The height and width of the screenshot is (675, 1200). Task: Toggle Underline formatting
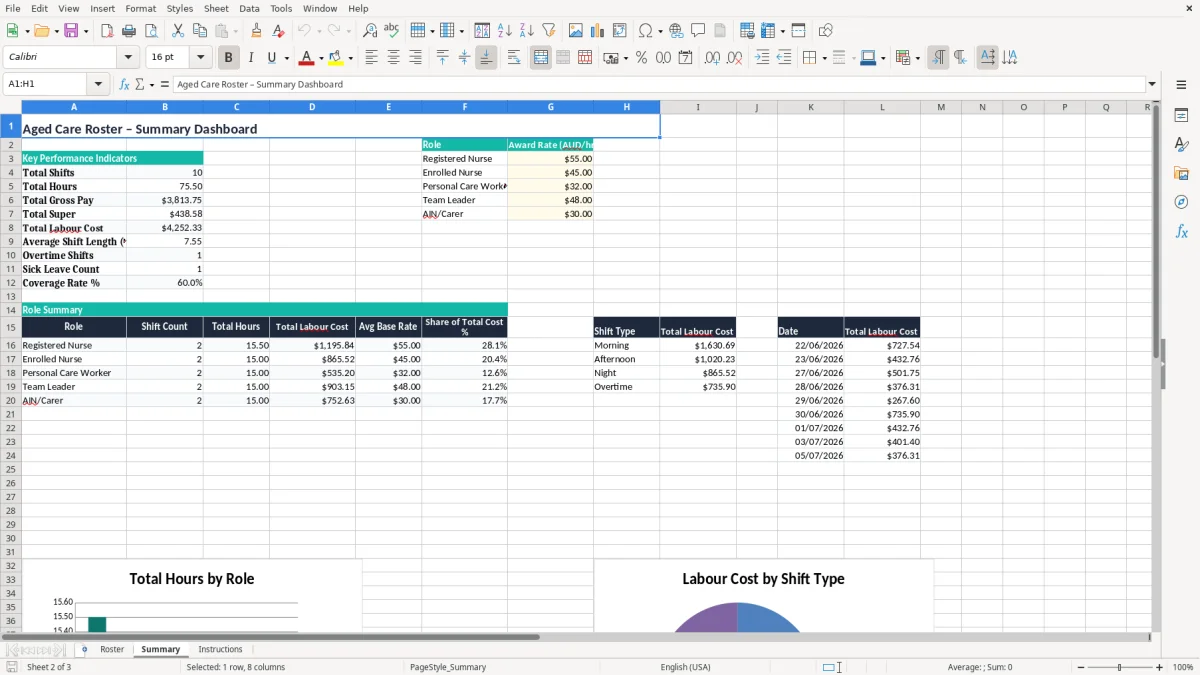coord(271,58)
